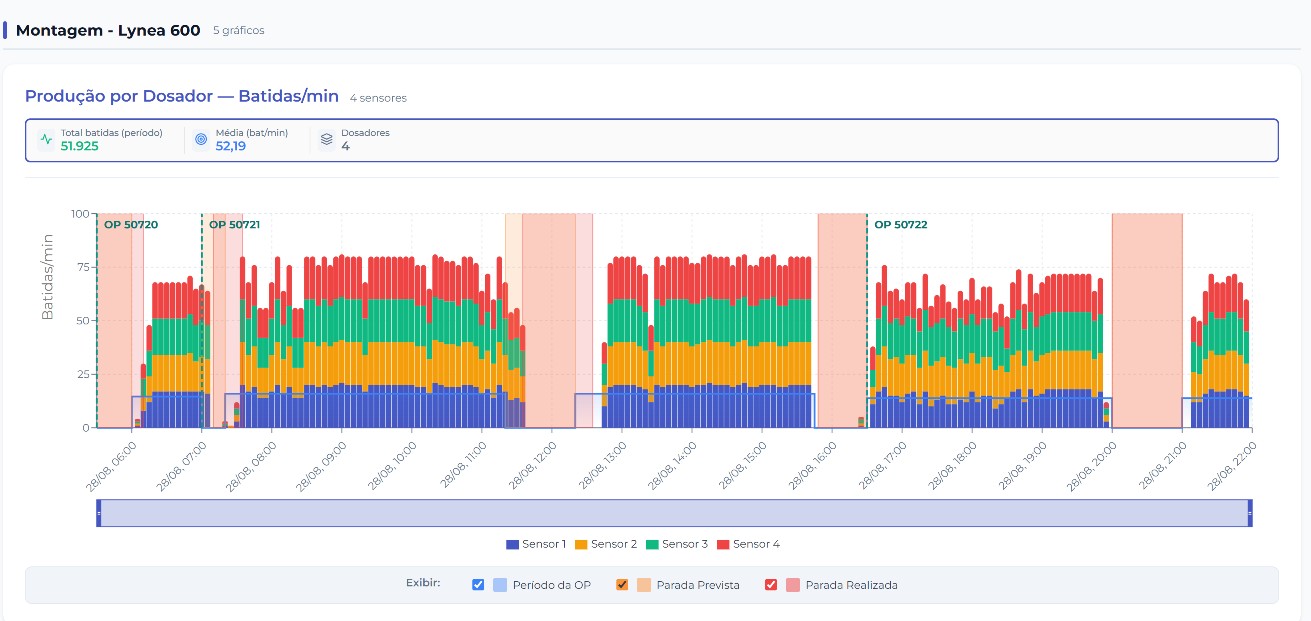Click the layers icon beside Dosadores

pos(326,139)
